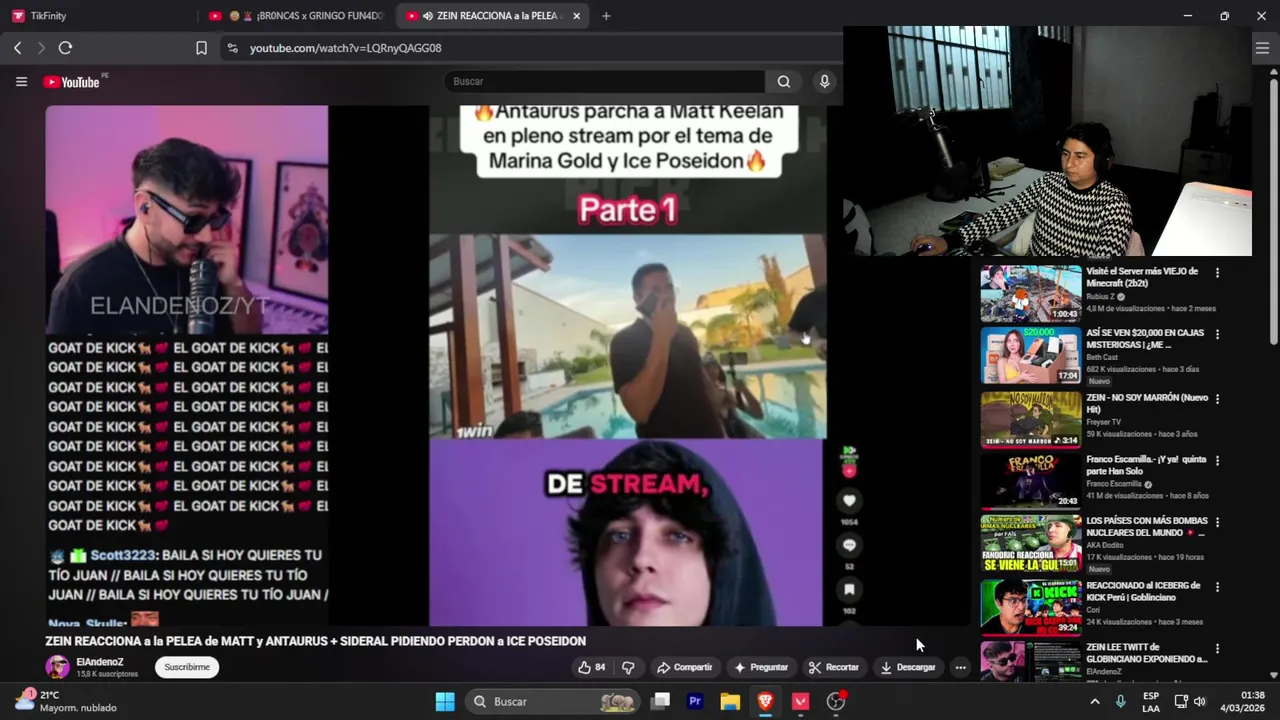Open the red TikFinity app on the taskbar

[x=800, y=701]
